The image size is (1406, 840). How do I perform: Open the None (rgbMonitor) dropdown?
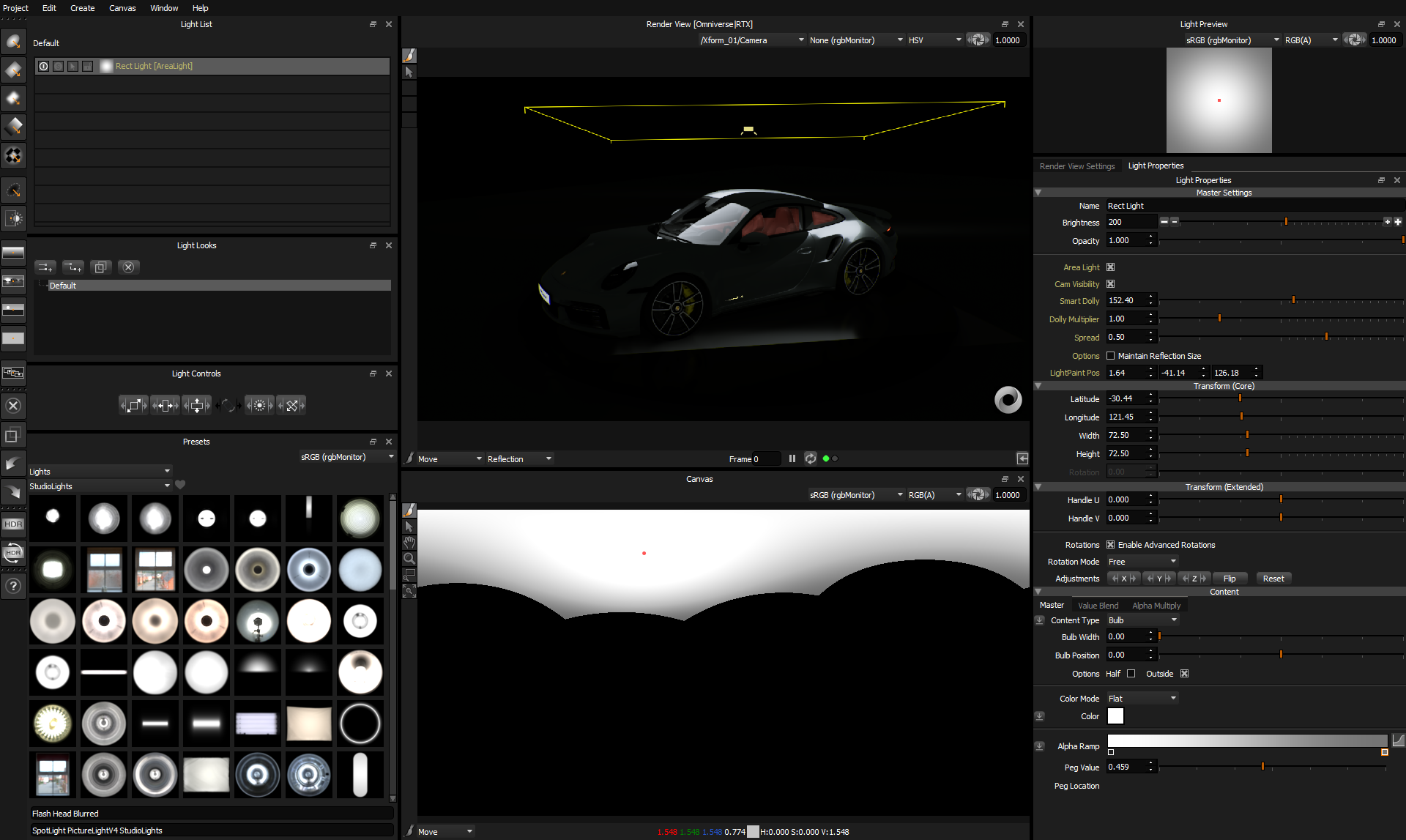[x=856, y=40]
